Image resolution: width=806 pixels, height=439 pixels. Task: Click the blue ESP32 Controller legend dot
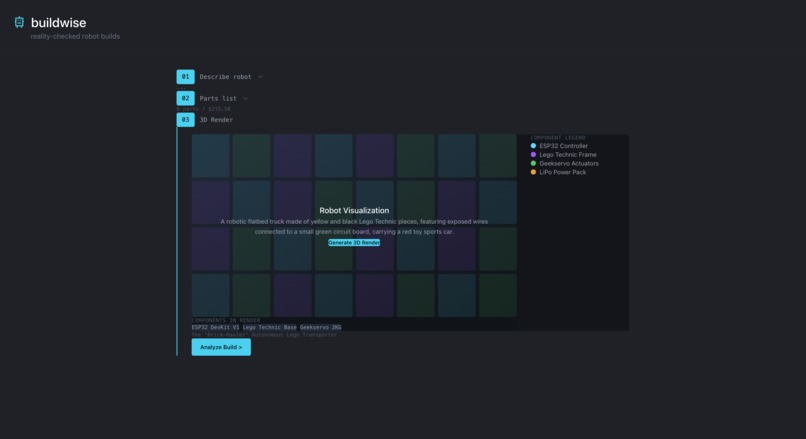pos(533,146)
